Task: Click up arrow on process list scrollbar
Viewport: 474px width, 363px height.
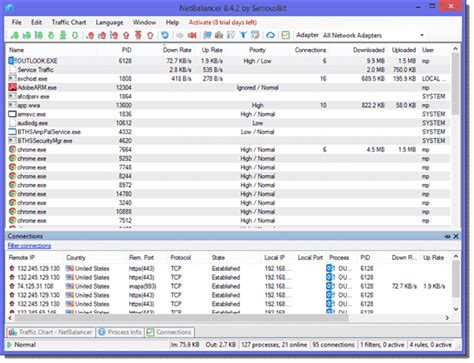Action: [x=455, y=49]
